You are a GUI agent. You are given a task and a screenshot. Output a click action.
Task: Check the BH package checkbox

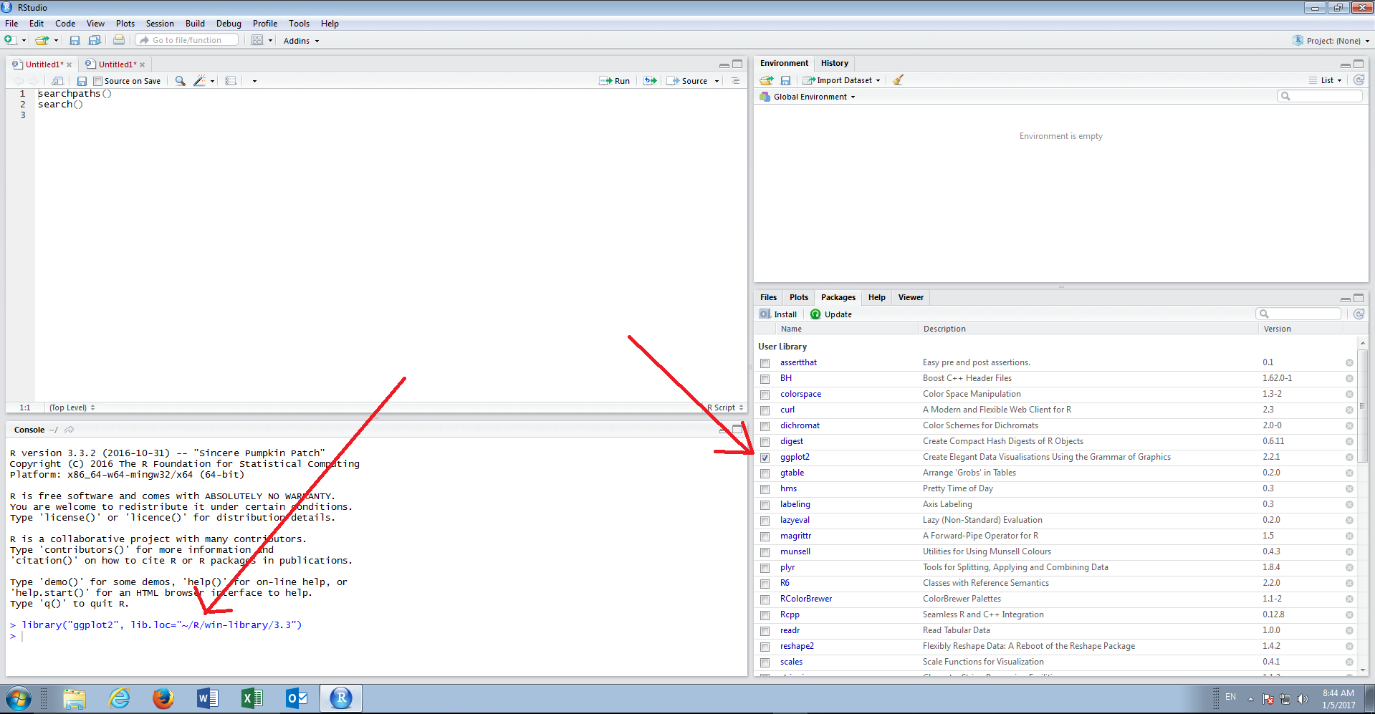(765, 379)
